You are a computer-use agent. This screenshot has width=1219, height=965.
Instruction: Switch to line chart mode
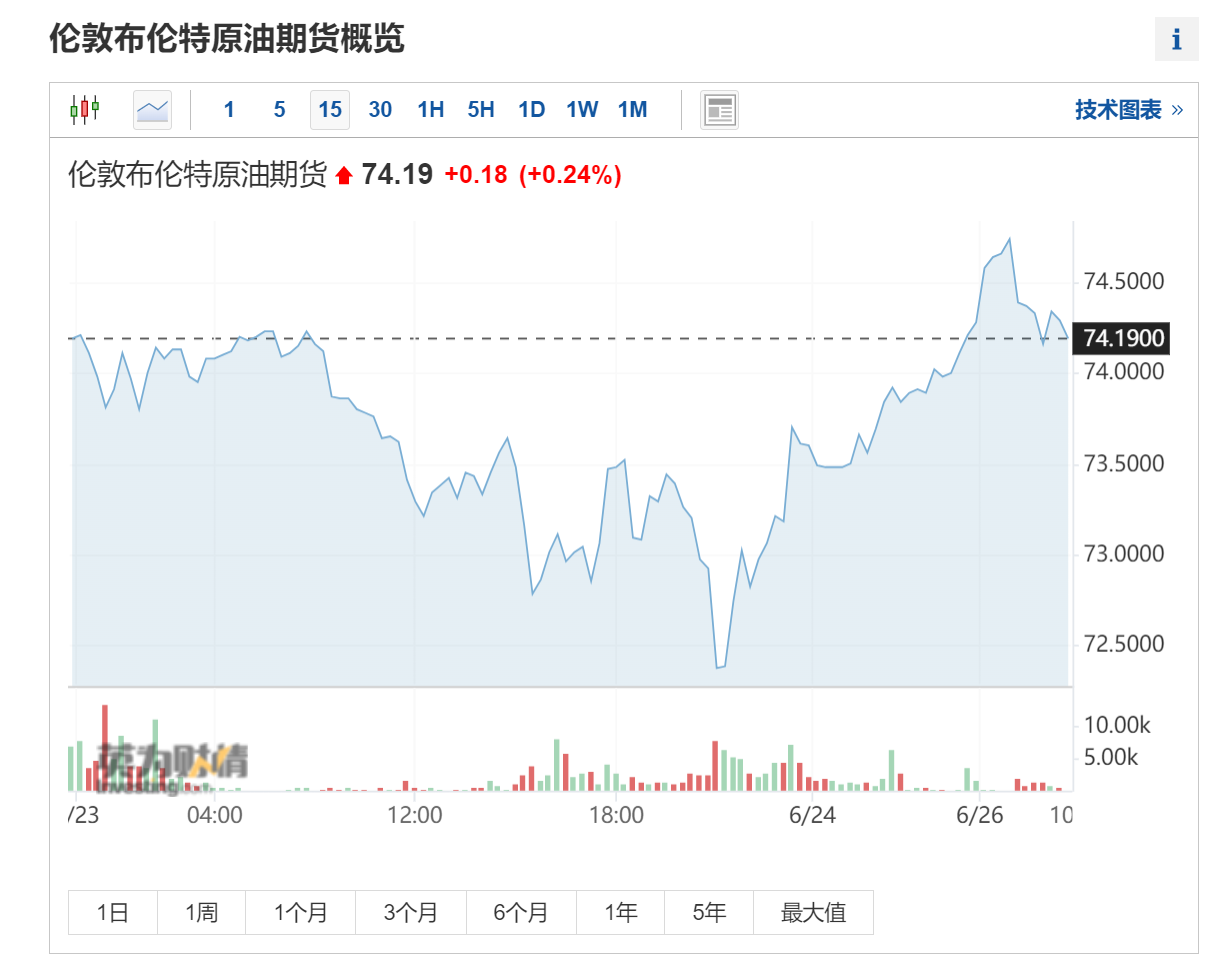coord(152,109)
